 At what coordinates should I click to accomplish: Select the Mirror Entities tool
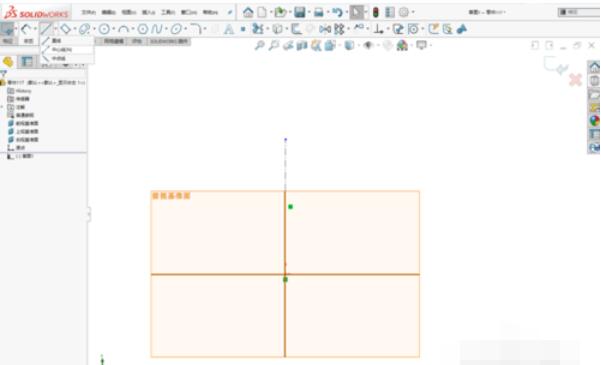pyautogui.click(x=325, y=29)
